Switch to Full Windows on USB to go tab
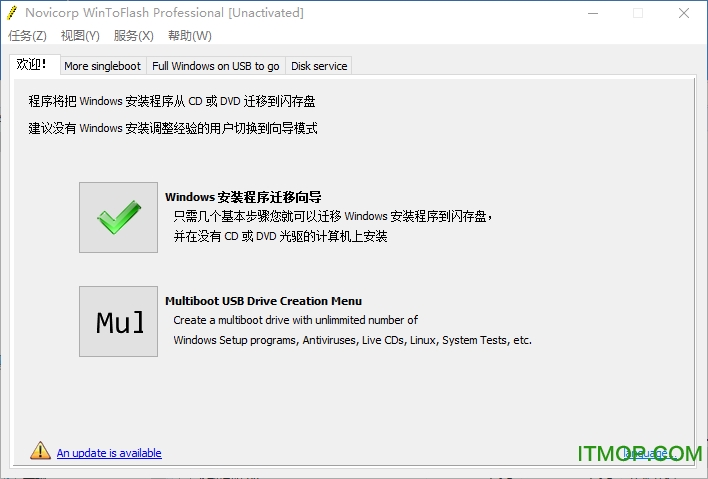Viewport: 708px width, 479px height. 216,66
